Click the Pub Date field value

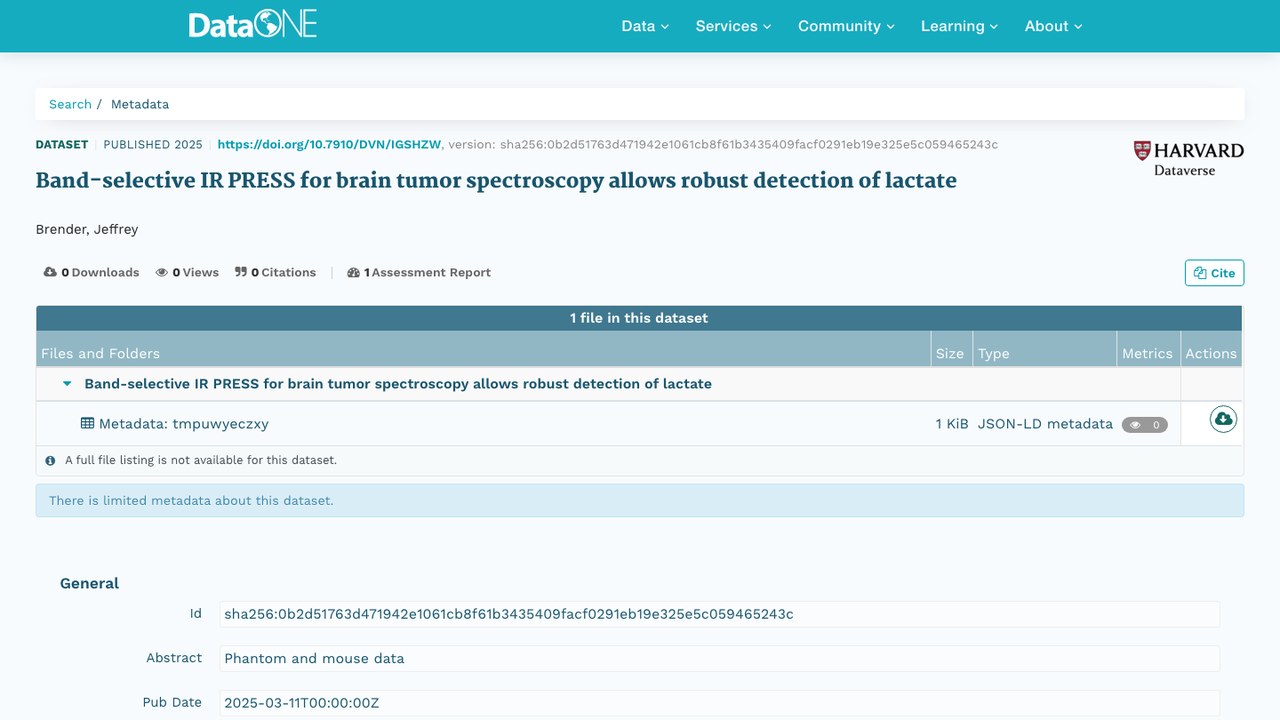(719, 703)
